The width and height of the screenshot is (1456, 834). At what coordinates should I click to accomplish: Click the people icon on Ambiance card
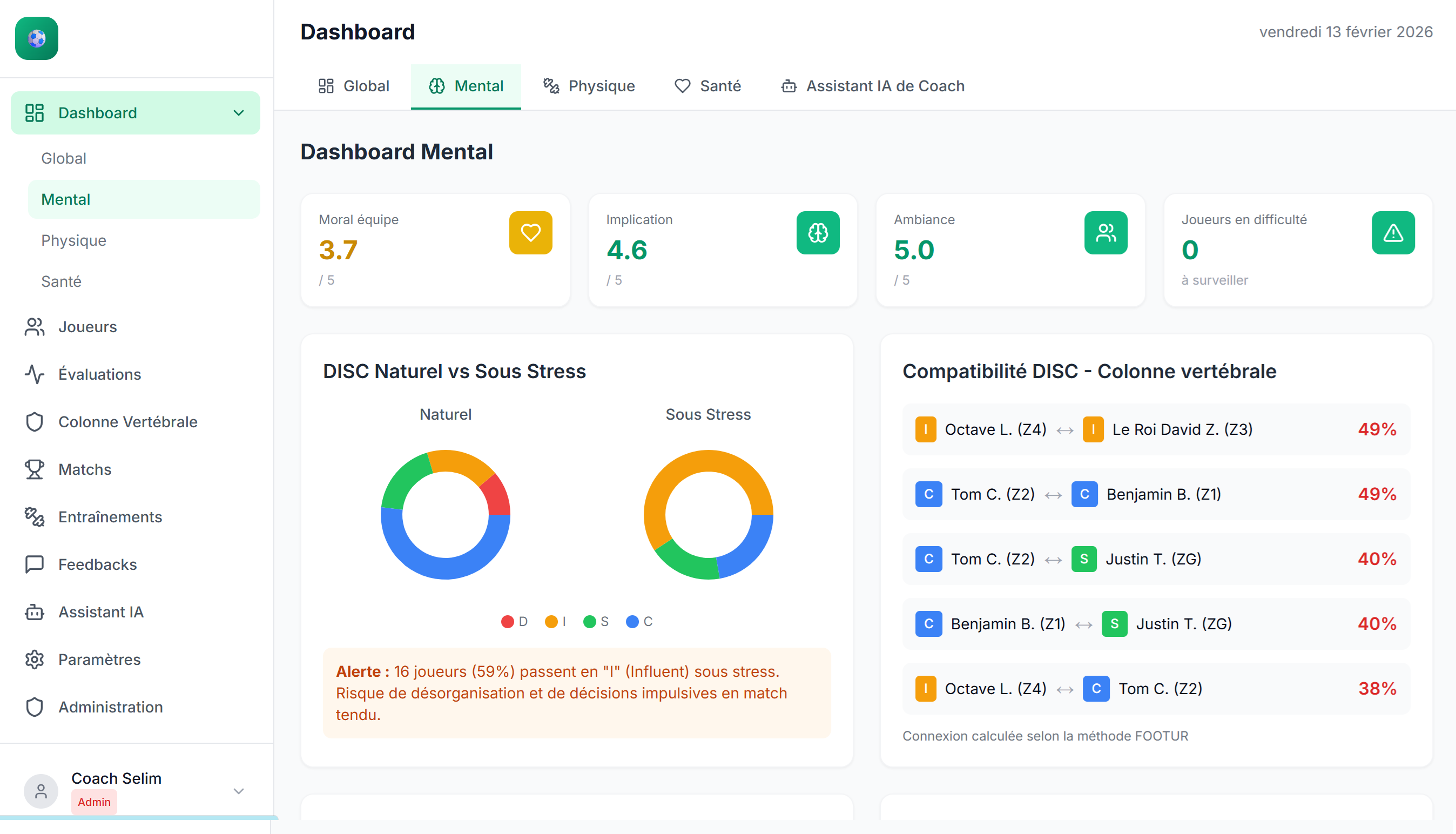click(1106, 233)
